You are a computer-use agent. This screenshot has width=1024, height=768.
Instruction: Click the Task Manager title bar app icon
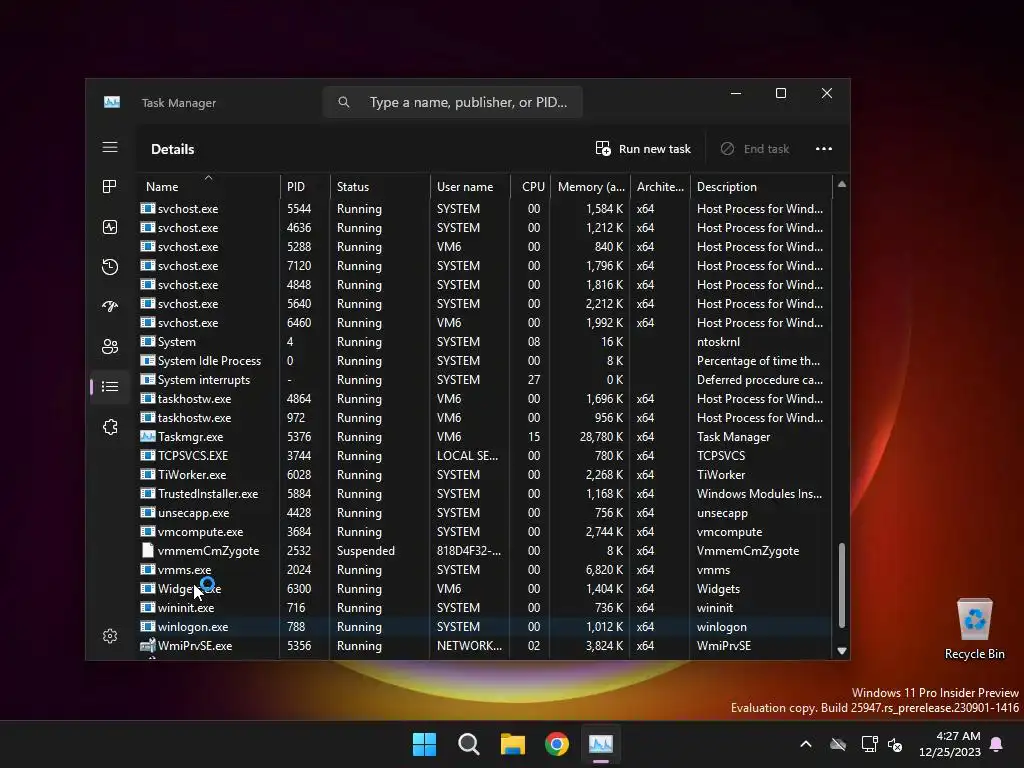[112, 103]
